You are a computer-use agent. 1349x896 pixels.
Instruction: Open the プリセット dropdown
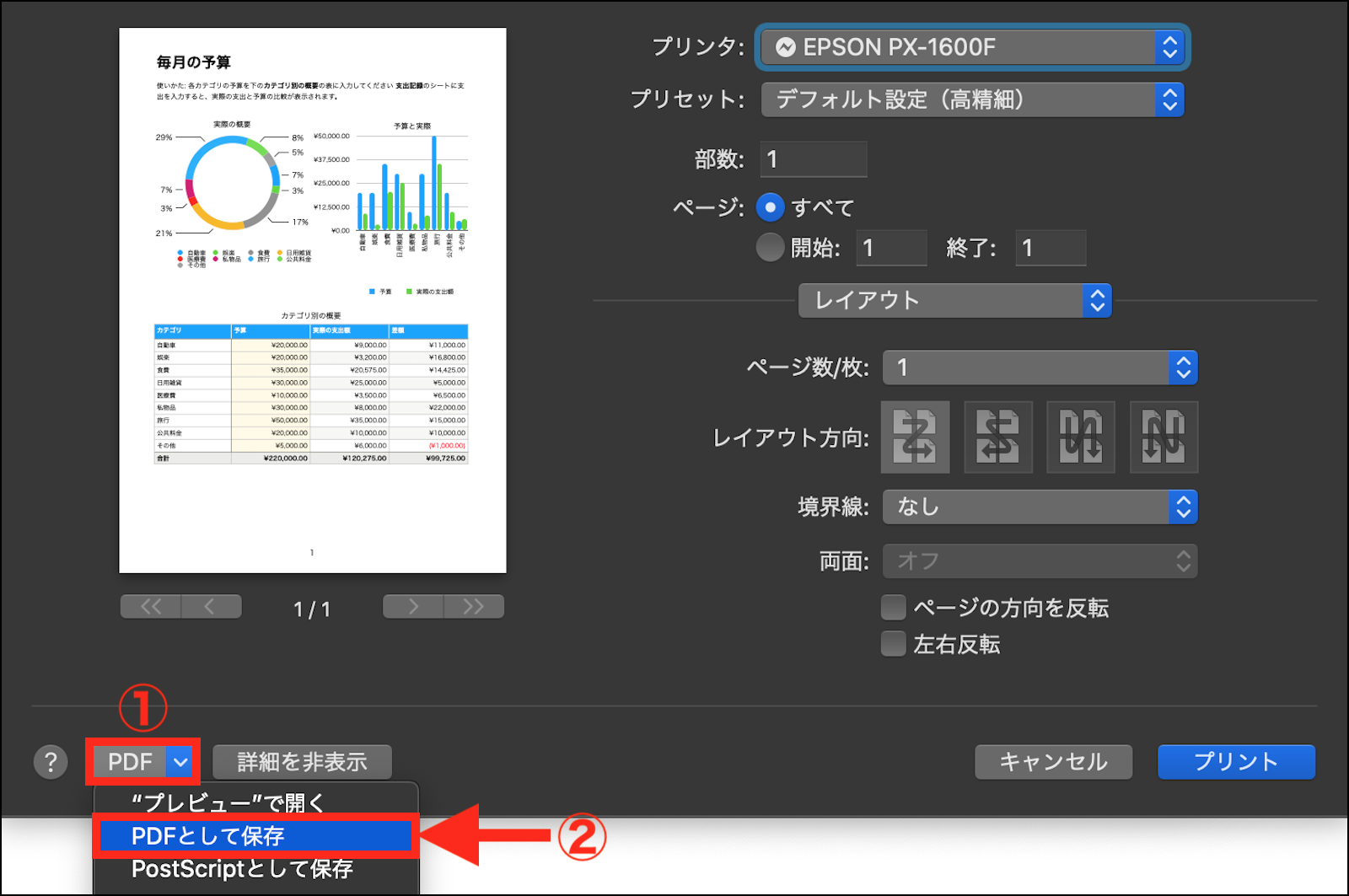pyautogui.click(x=972, y=99)
